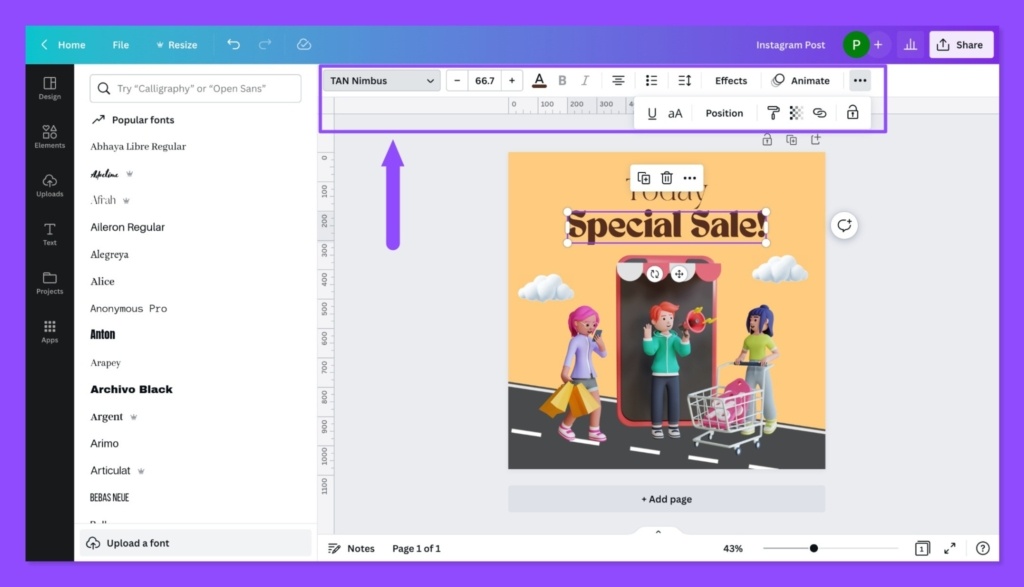
Task: Open the TAN Nimbus font dropdown
Action: coord(381,80)
